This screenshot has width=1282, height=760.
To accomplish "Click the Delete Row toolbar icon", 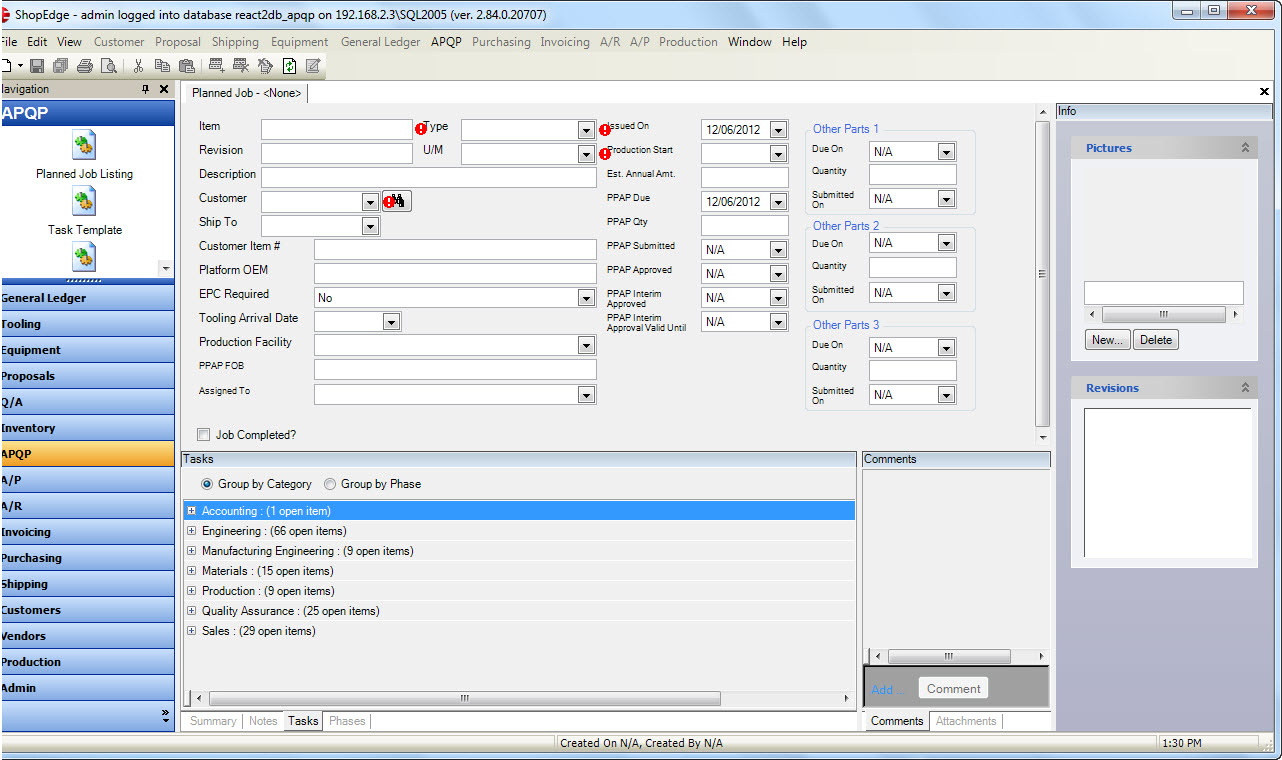I will (x=240, y=66).
